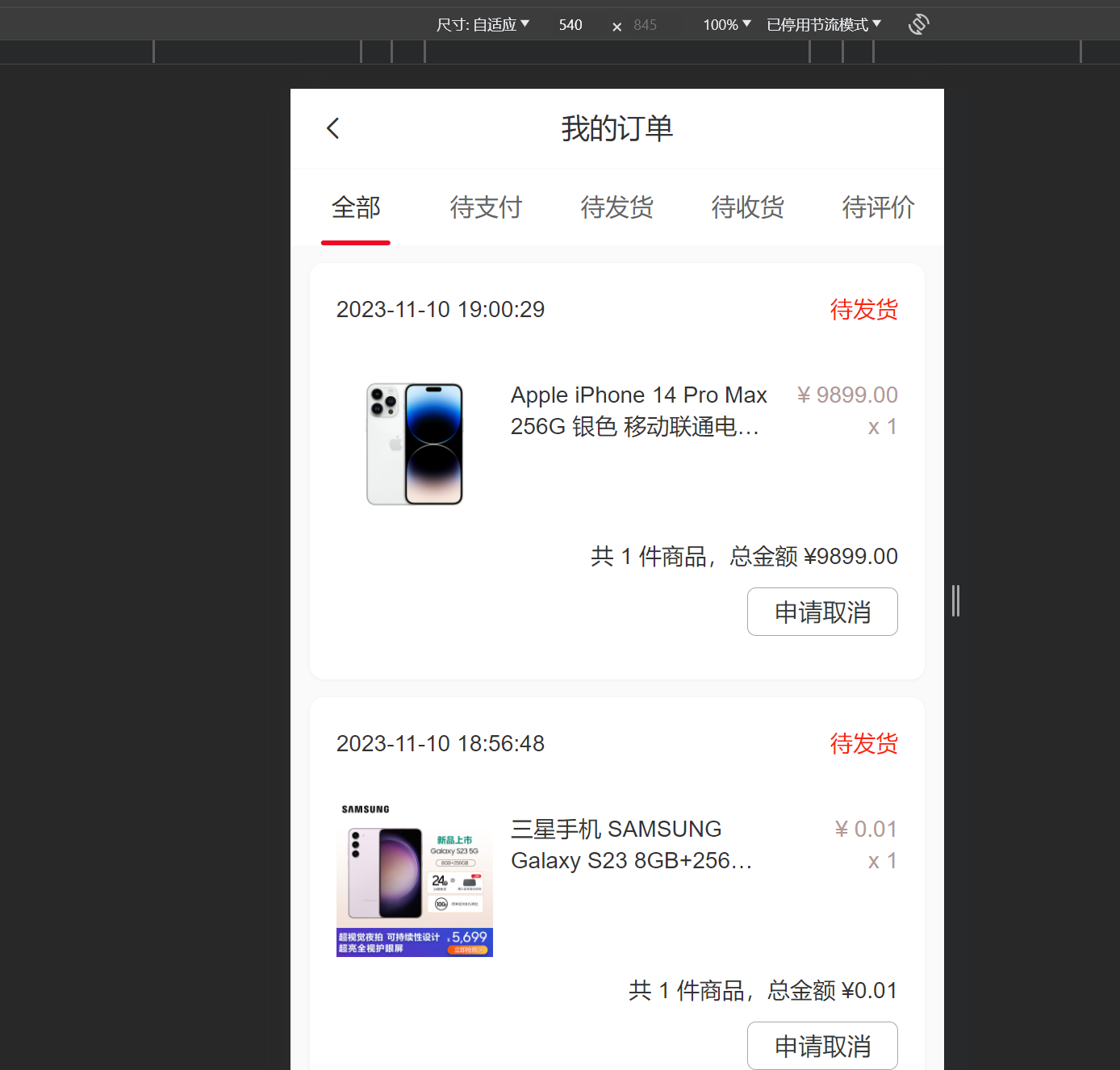Go back using the left arrow icon
The height and width of the screenshot is (1070, 1120).
pos(332,128)
